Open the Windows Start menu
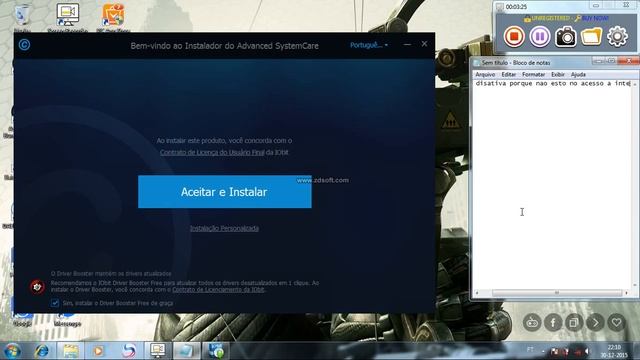This screenshot has width=640, height=360. pos(13,351)
